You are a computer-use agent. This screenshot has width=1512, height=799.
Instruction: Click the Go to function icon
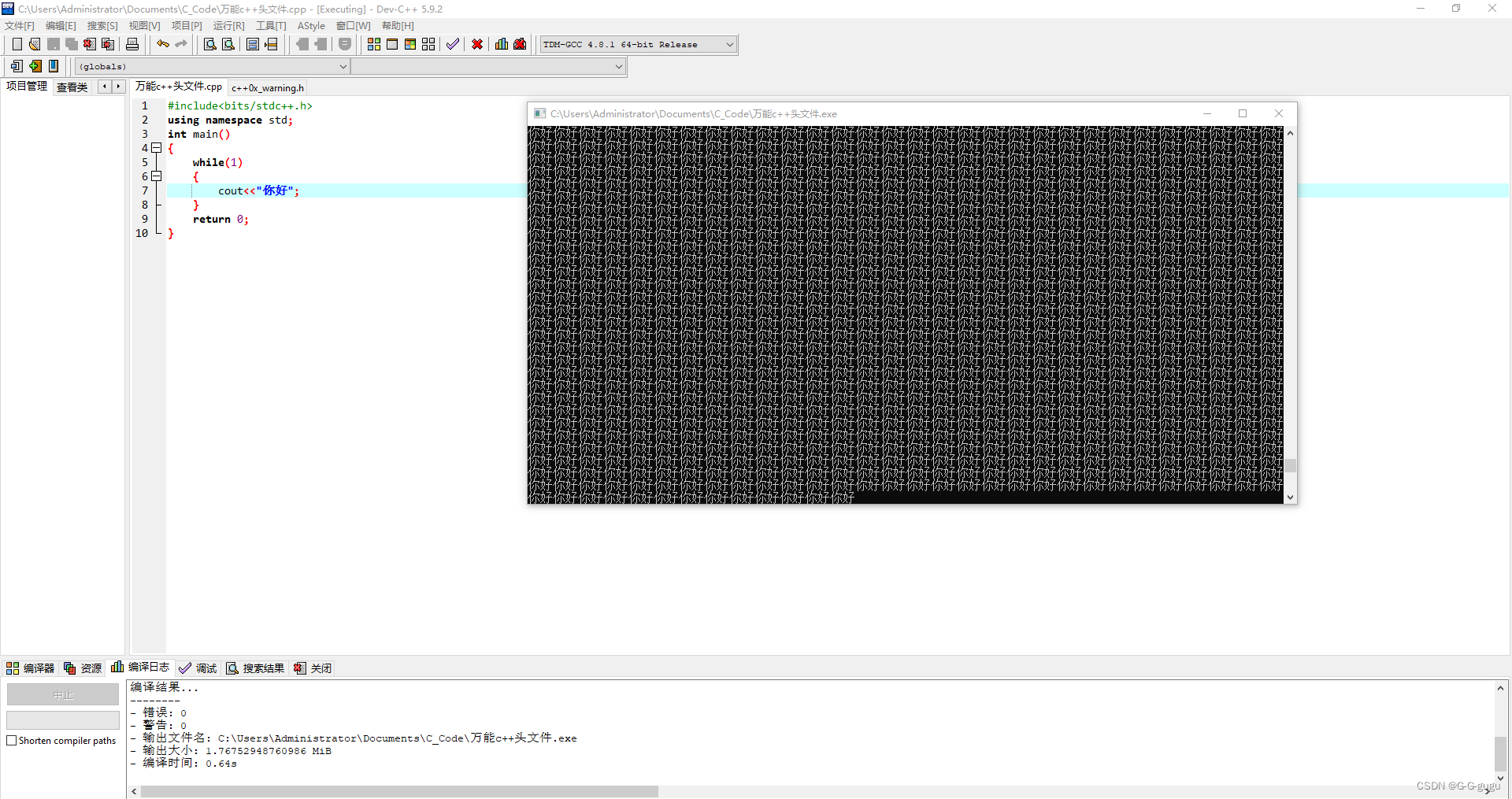pos(253,44)
